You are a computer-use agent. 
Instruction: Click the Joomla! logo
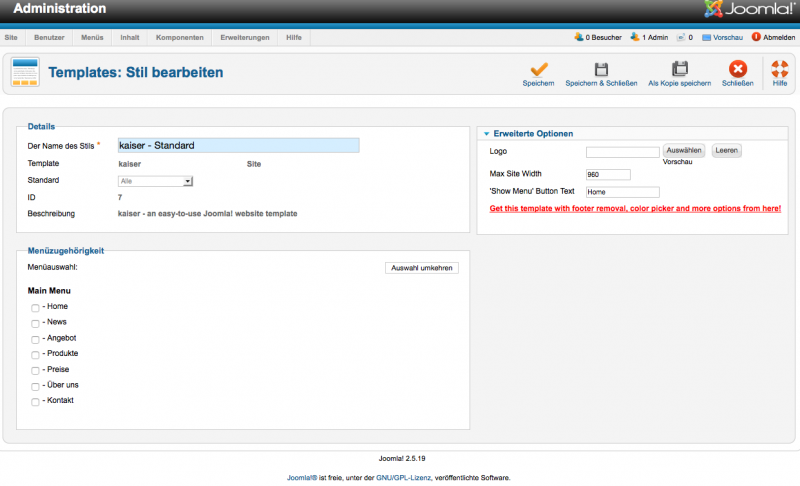coord(749,9)
